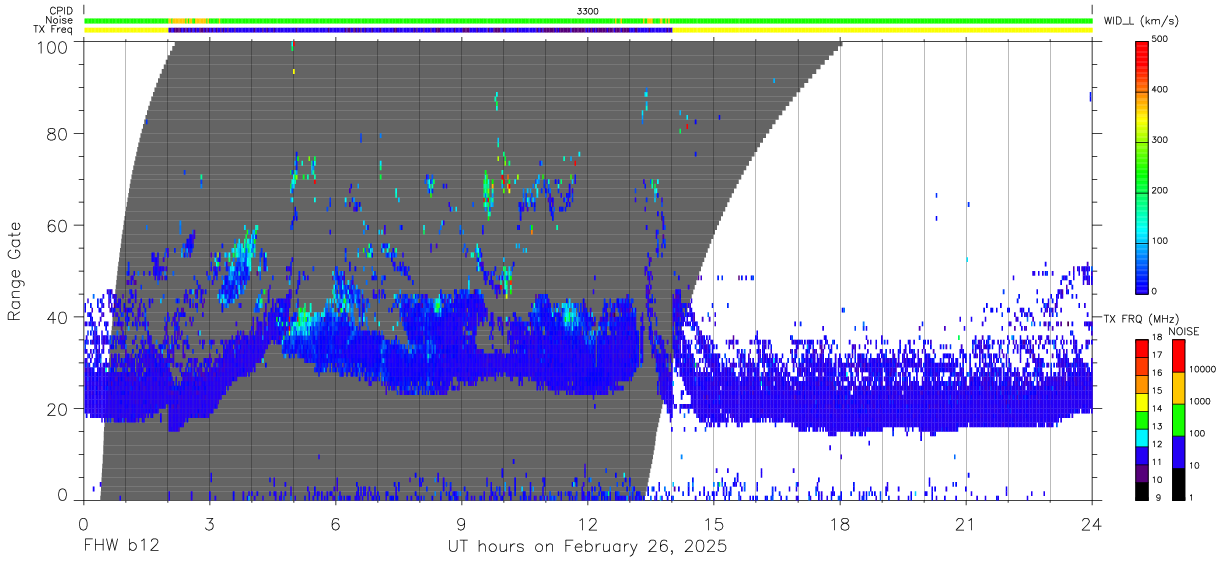This screenshot has width=1228, height=567.
Task: Click the green noise legend swatch above 100
Action: click(1178, 419)
